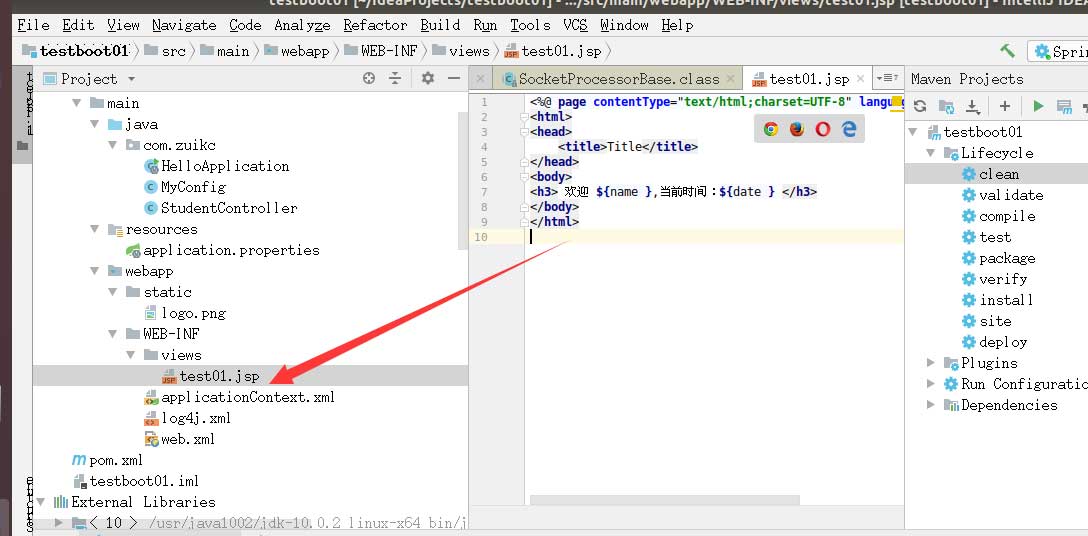
Task: Open the page in Chrome browser icon
Action: tap(770, 128)
